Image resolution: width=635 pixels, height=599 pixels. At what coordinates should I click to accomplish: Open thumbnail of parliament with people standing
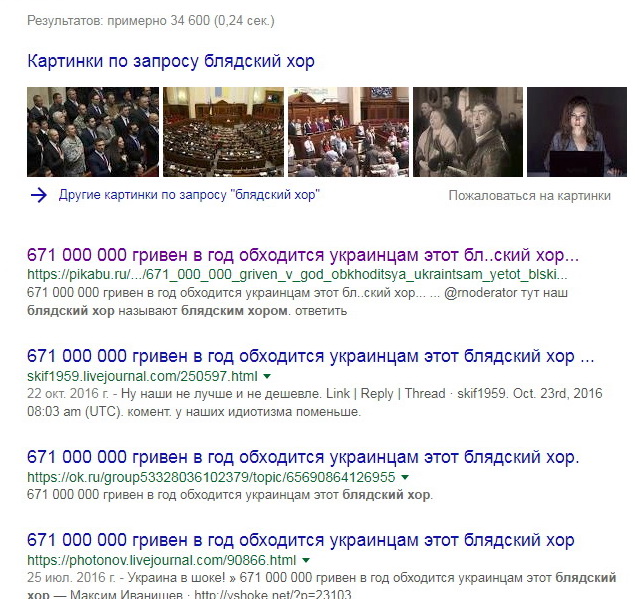click(x=348, y=132)
